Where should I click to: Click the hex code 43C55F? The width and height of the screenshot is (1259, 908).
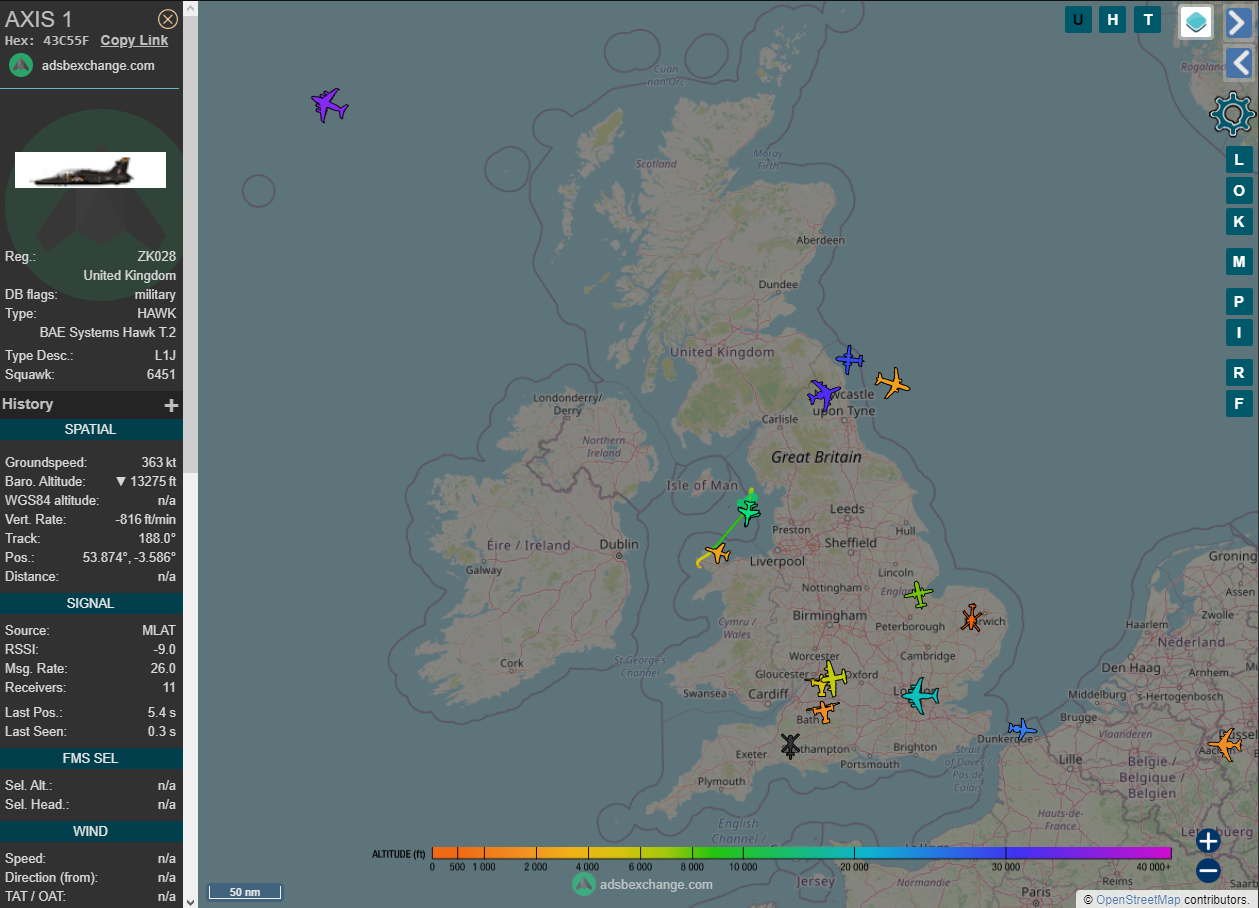click(x=66, y=41)
